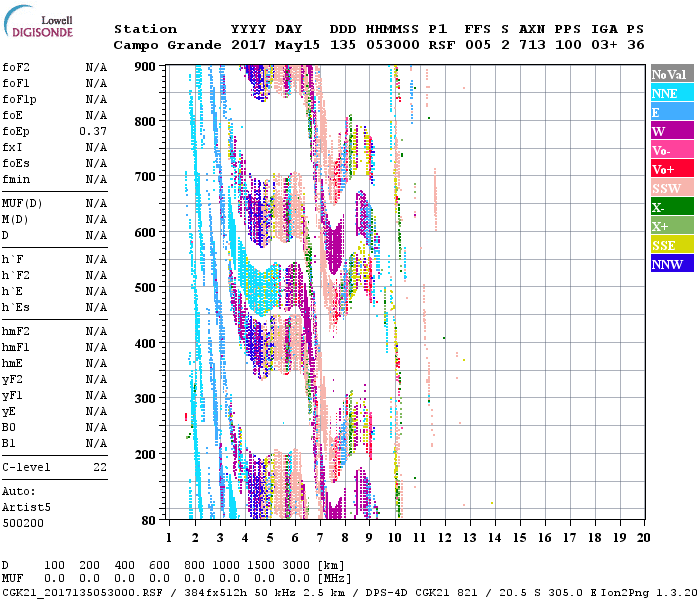Select the hmF2 parameter label
This screenshot has width=700, height=600.
pyautogui.click(x=14, y=331)
